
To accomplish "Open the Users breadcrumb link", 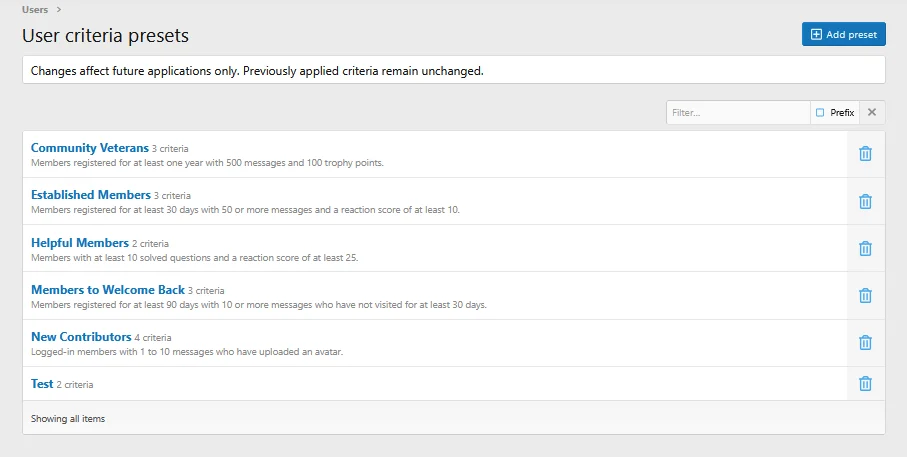I will click(x=35, y=9).
